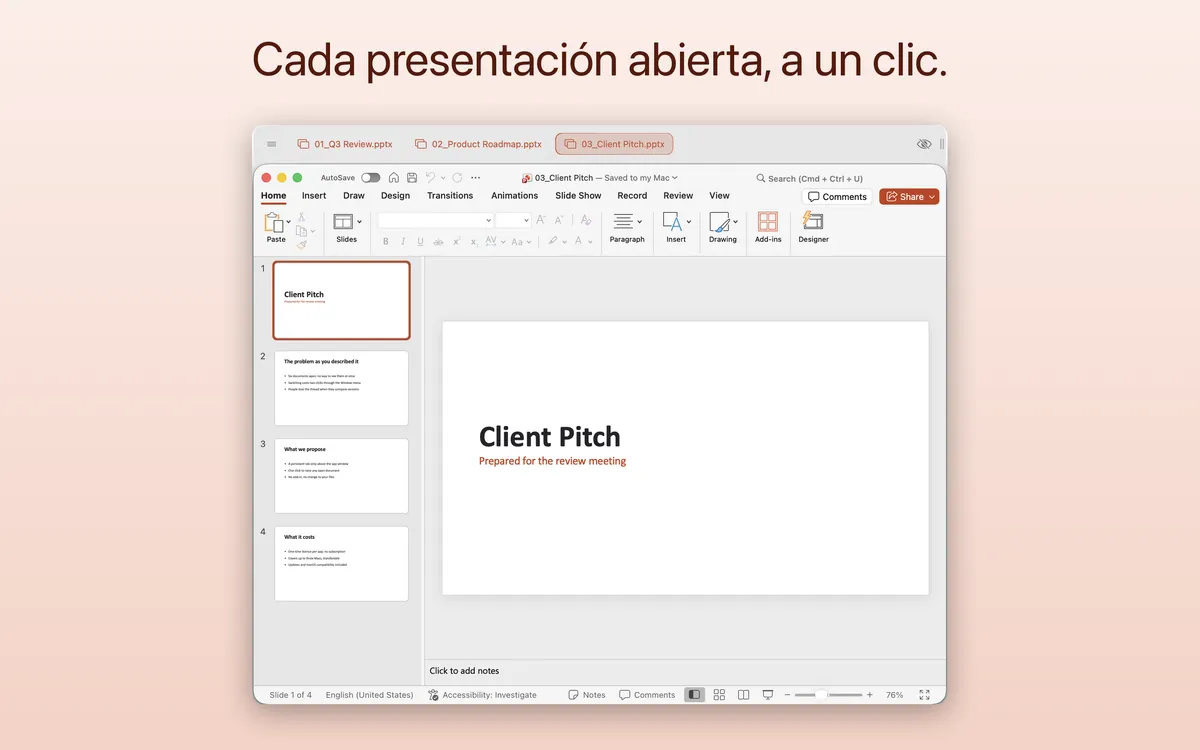Open the font size combo box dropdown
Viewport: 1200px width, 750px height.
click(526, 220)
